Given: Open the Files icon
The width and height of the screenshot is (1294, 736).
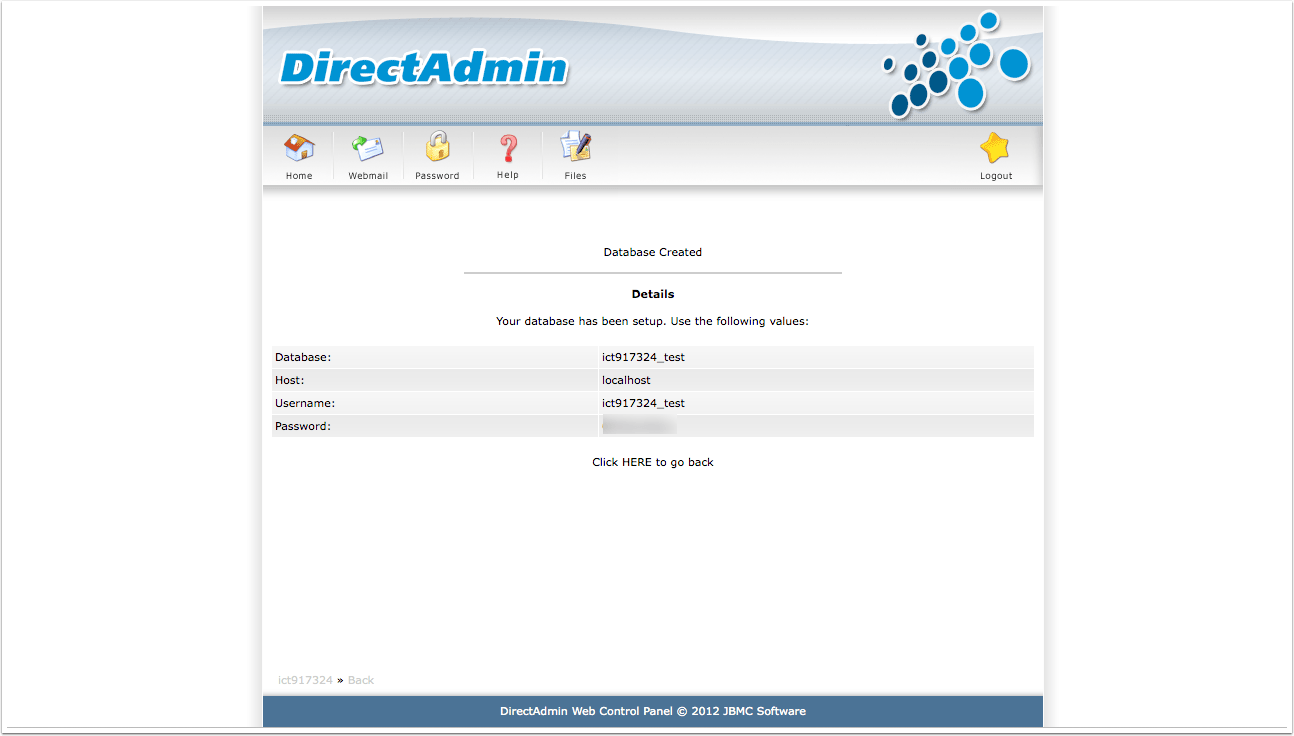Looking at the screenshot, I should (x=575, y=148).
